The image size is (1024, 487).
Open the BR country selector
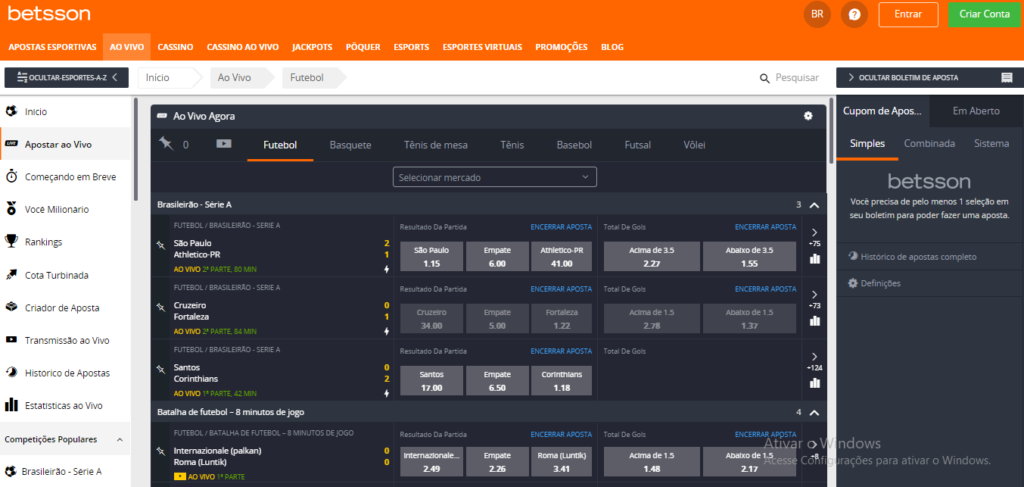click(x=817, y=14)
